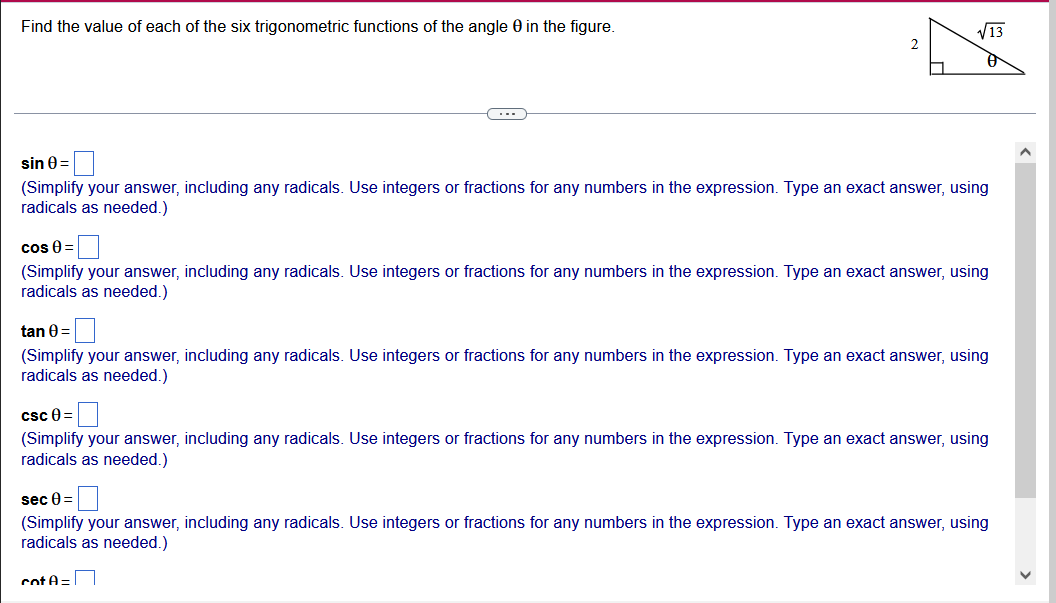This screenshot has height=603, width=1056.
Task: Click the scrollbar down chevron
Action: [x=1025, y=575]
